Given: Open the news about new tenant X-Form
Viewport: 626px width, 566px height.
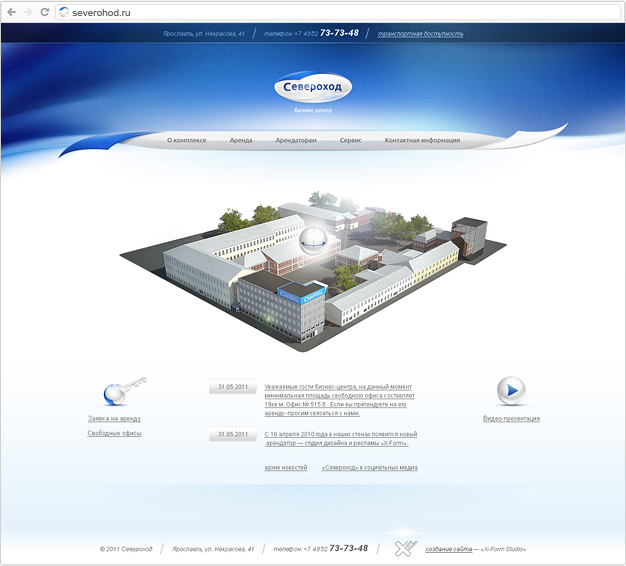Looking at the screenshot, I should tap(341, 439).
